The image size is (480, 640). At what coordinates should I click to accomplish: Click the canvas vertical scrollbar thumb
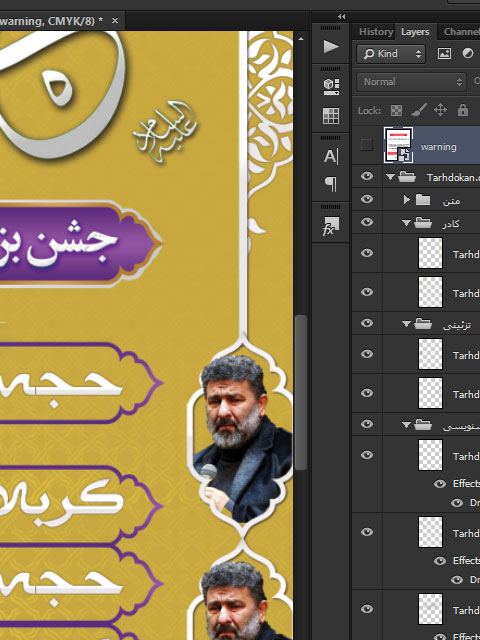(x=301, y=392)
